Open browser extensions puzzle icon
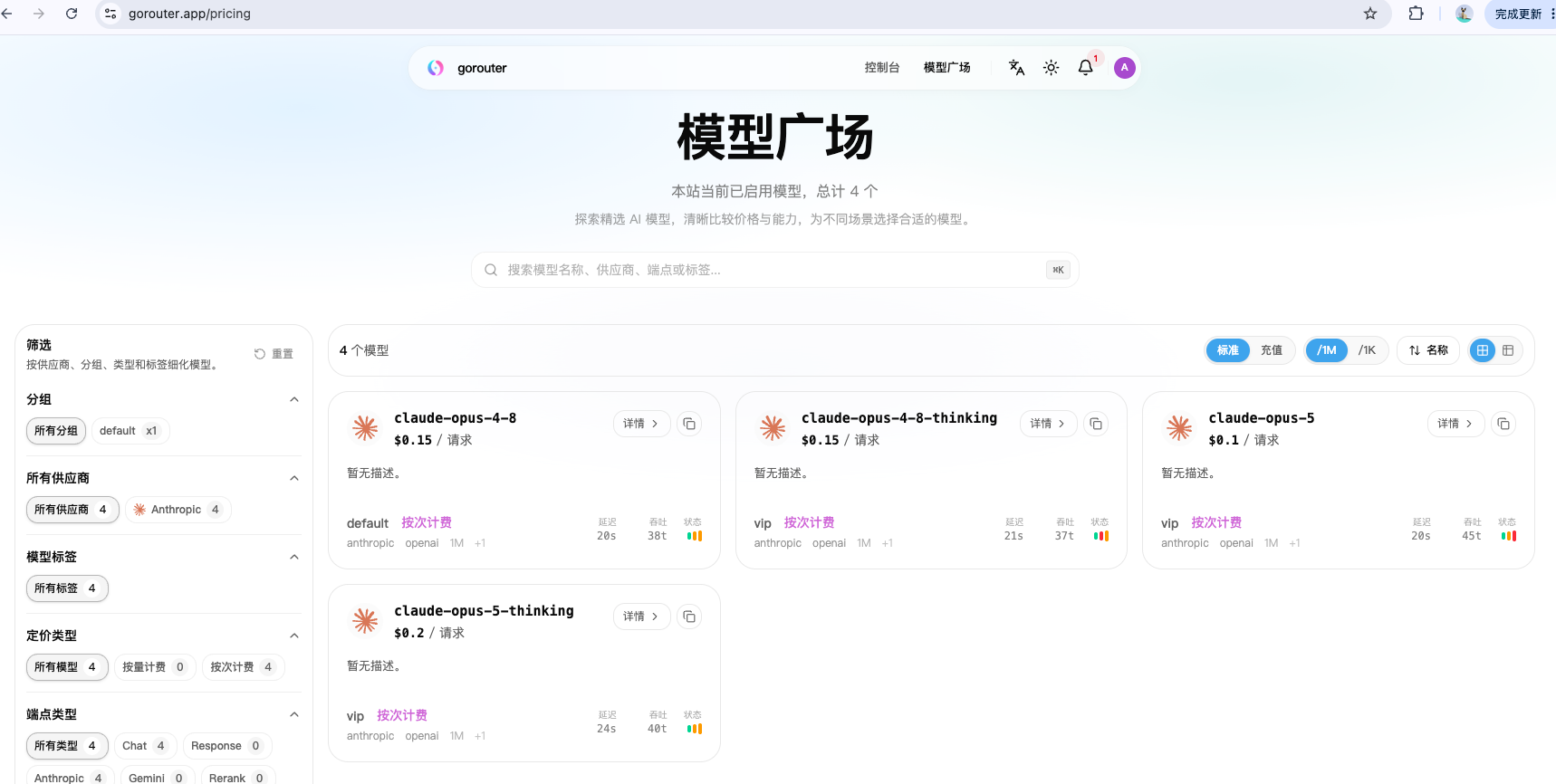The image size is (1556, 784). 1416,14
